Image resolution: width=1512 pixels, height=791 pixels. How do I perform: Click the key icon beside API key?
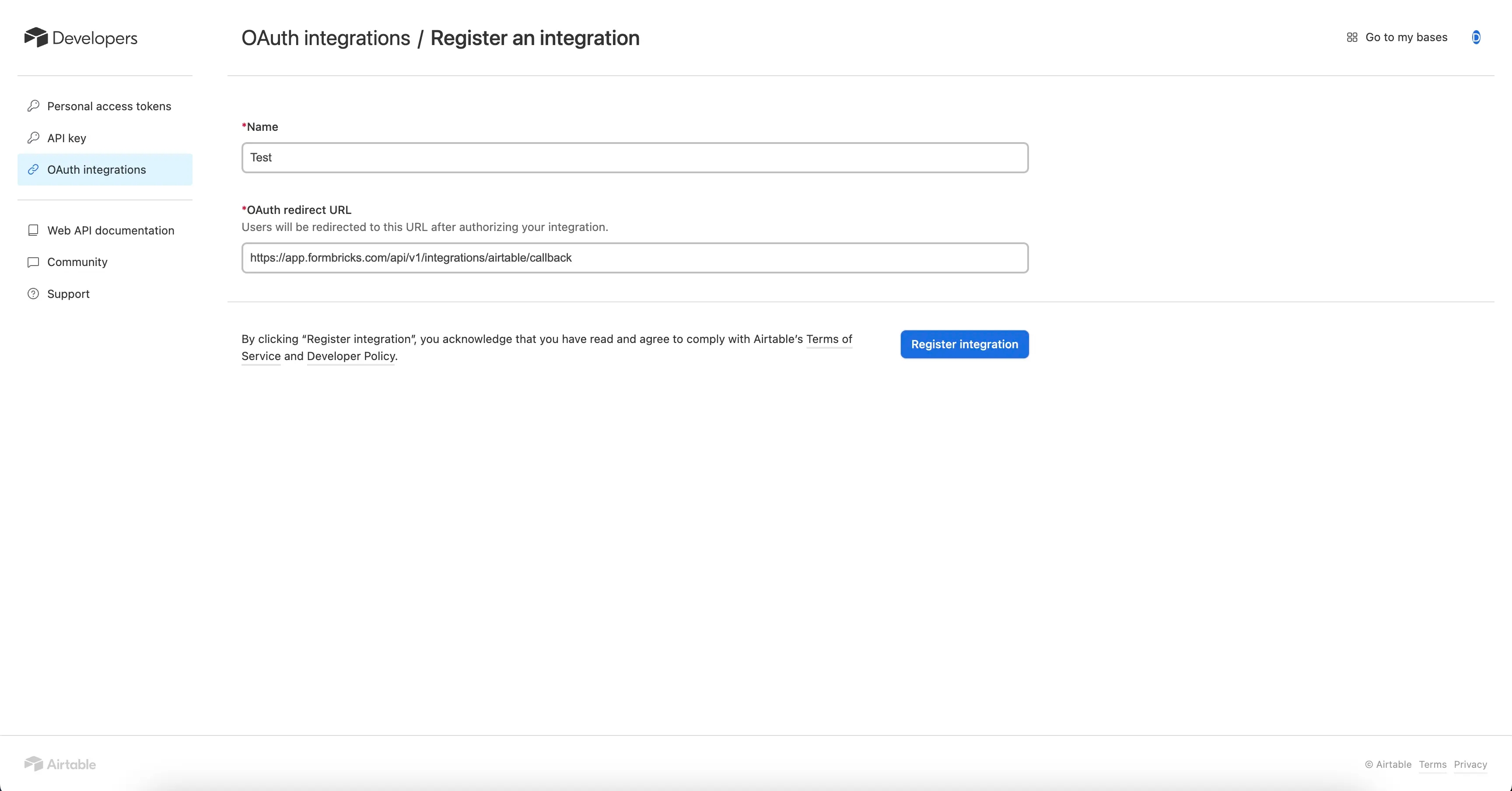pyautogui.click(x=33, y=138)
